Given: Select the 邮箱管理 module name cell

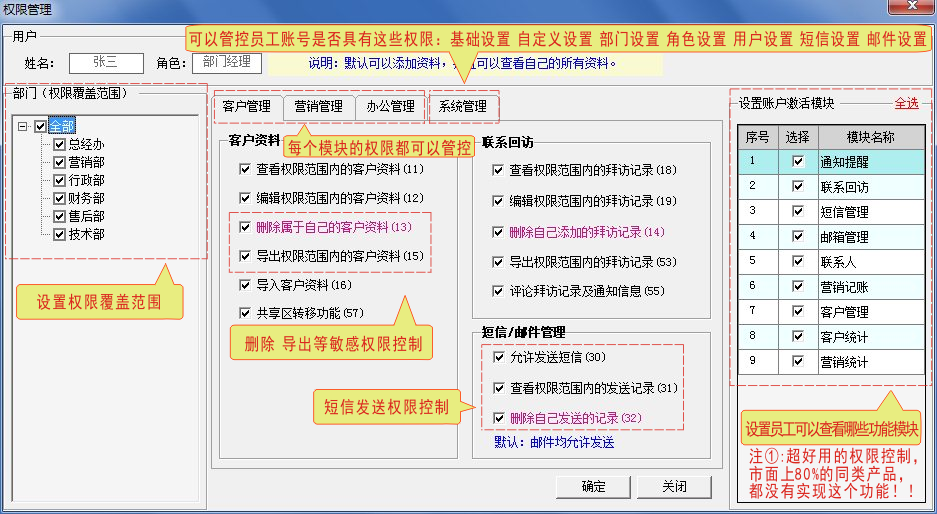Looking at the screenshot, I should [871, 237].
